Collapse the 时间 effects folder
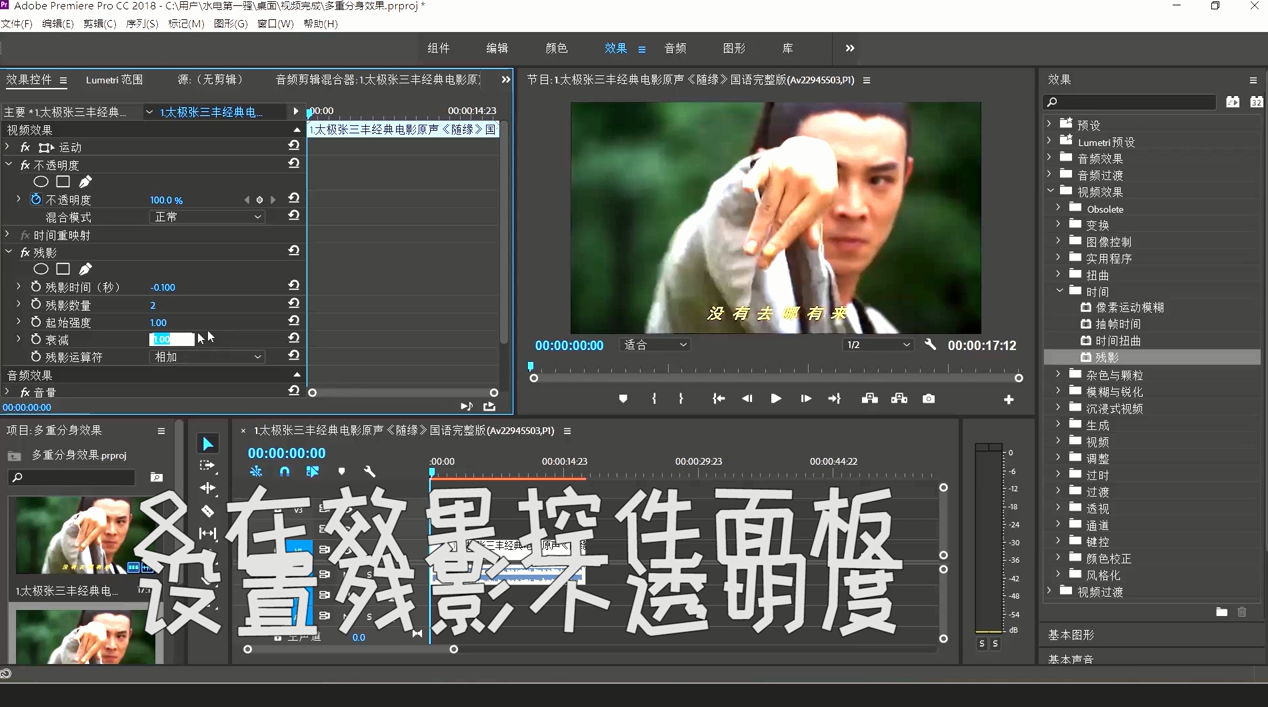The height and width of the screenshot is (707, 1268). (1059, 291)
